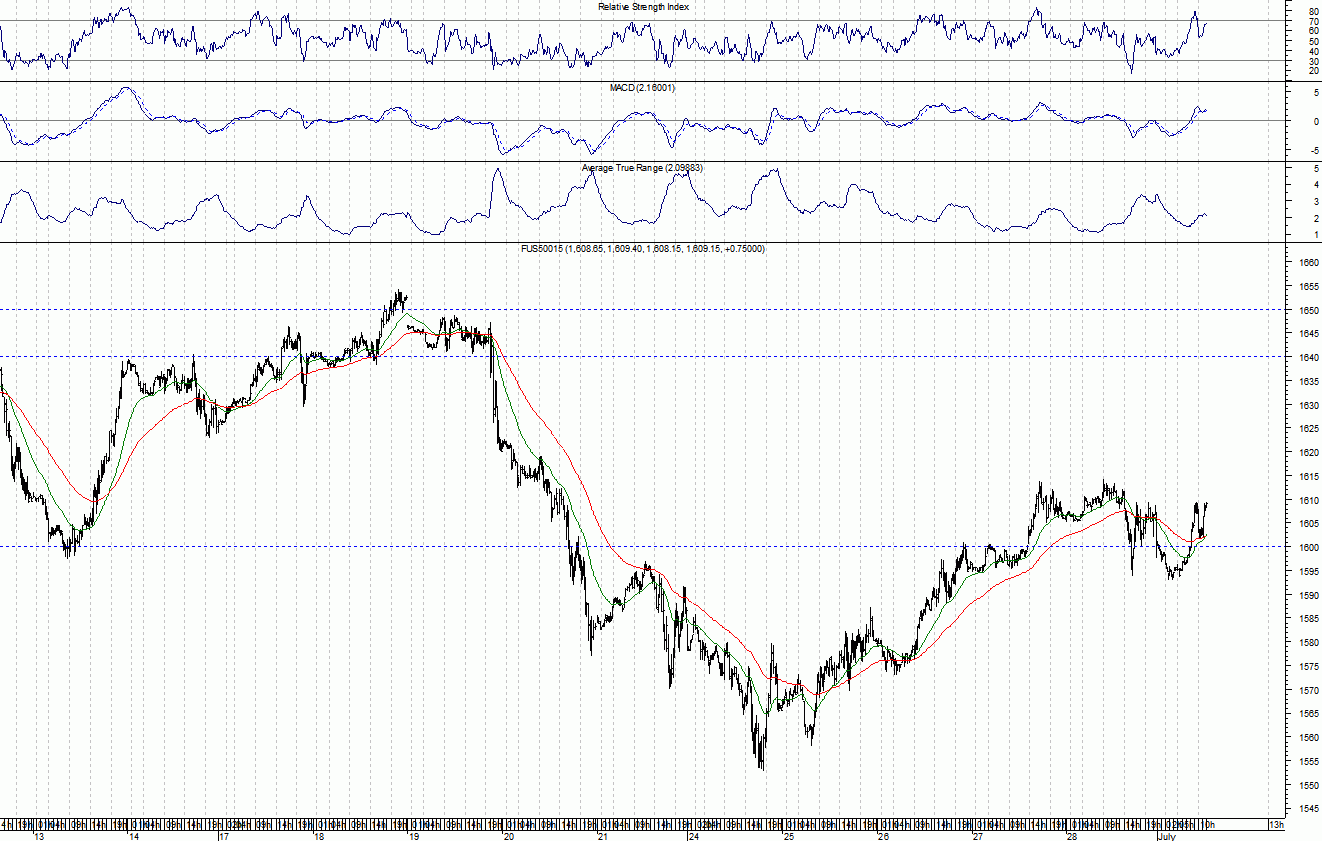
Task: Click the date label 25 on time axis
Action: click(x=789, y=835)
